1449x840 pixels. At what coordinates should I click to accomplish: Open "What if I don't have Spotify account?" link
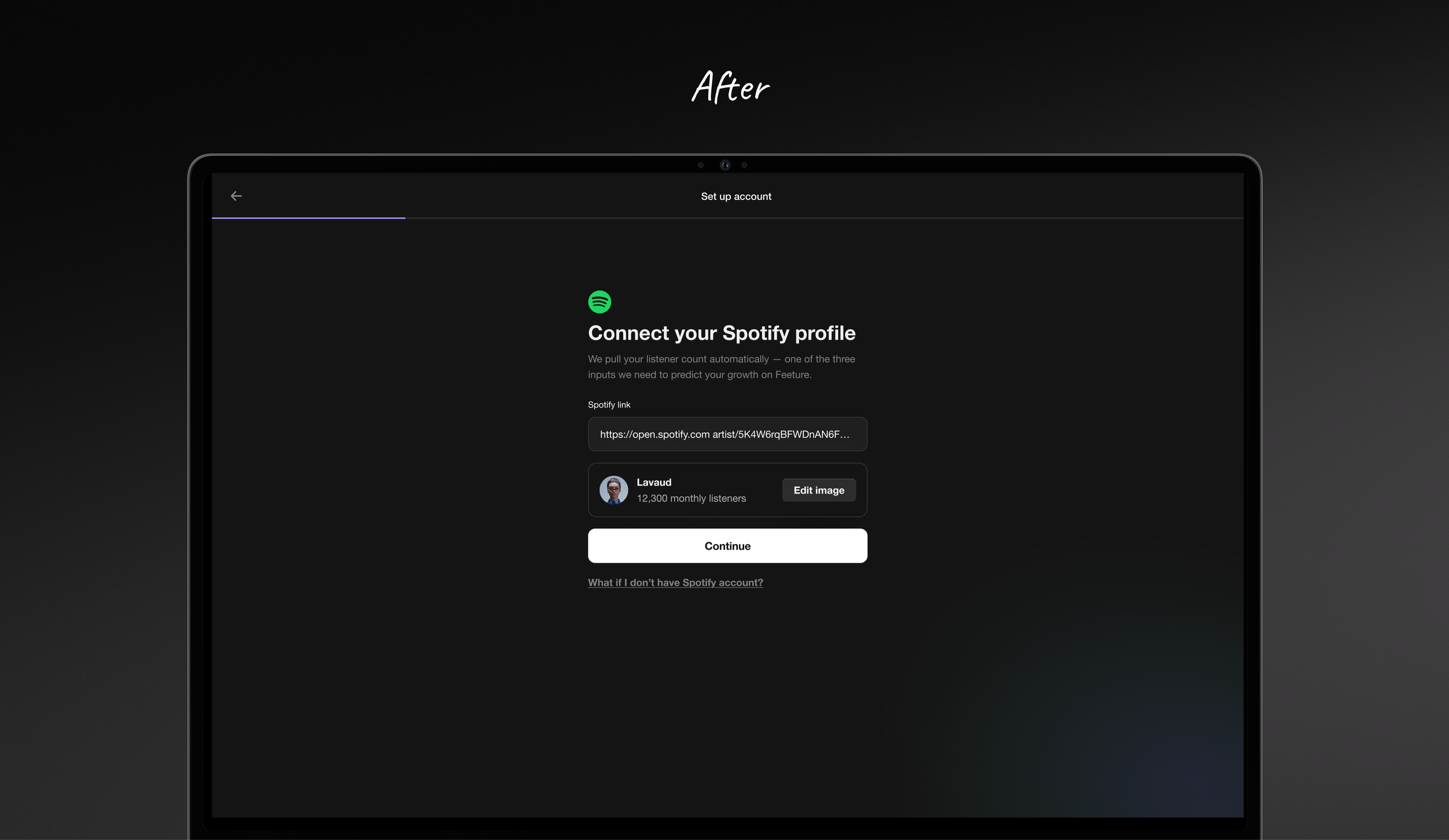click(x=675, y=583)
